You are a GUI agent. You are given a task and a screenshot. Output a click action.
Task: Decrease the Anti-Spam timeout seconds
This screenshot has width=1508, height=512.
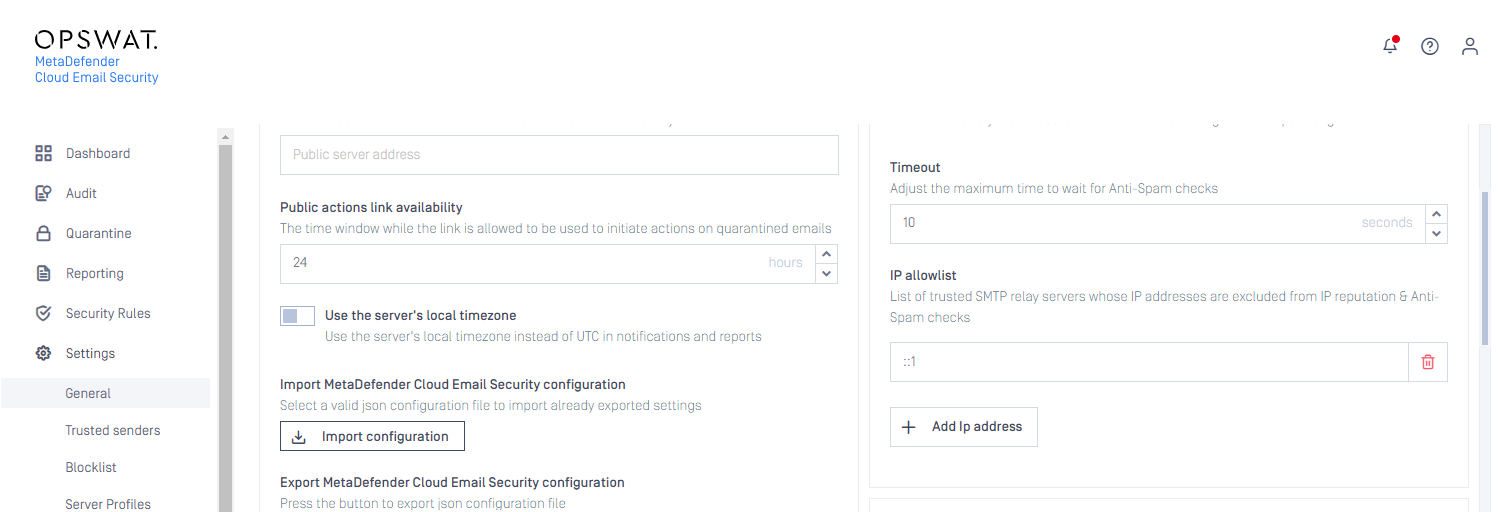pyautogui.click(x=1437, y=233)
